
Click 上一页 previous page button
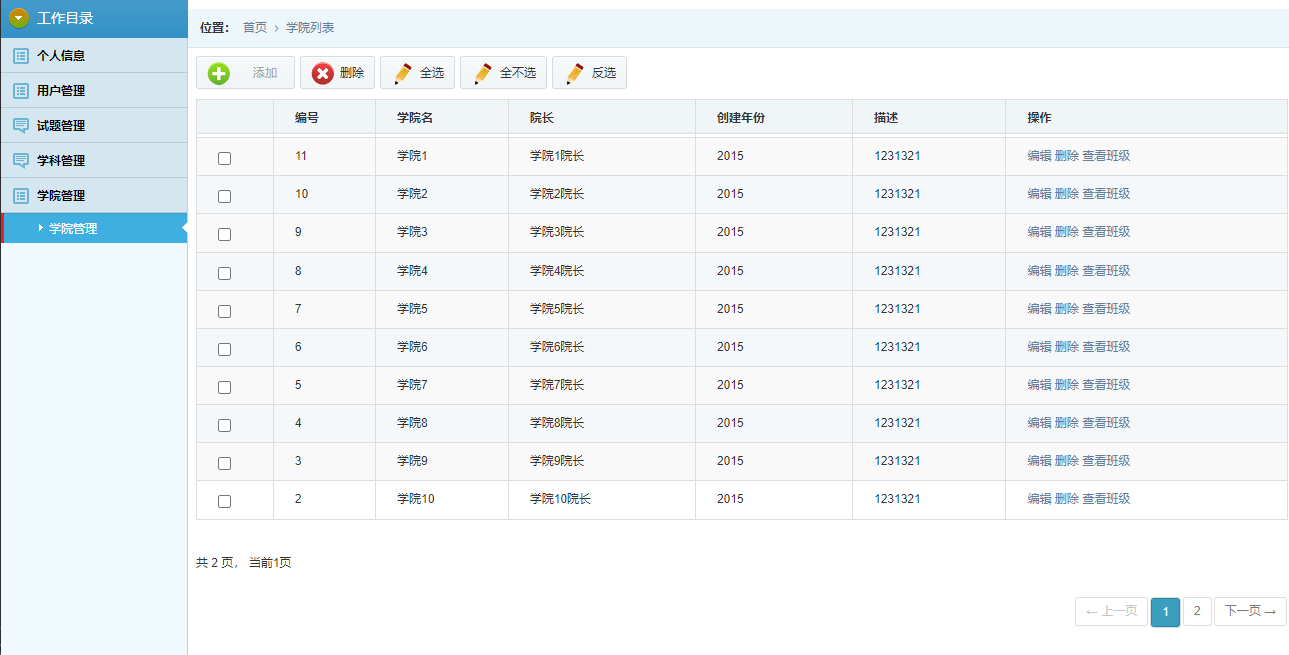click(x=1111, y=612)
